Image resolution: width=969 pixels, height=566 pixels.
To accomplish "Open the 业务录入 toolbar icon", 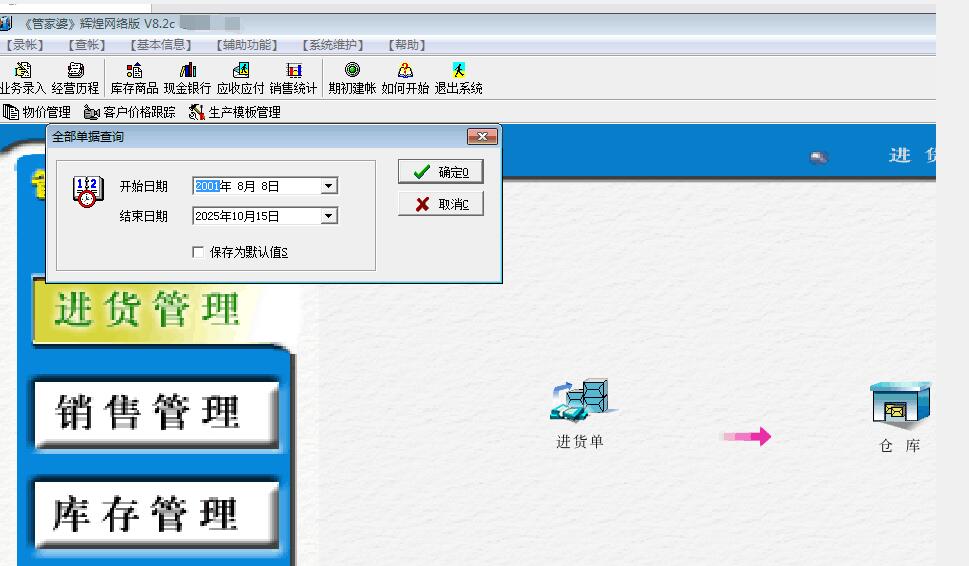I will [23, 71].
